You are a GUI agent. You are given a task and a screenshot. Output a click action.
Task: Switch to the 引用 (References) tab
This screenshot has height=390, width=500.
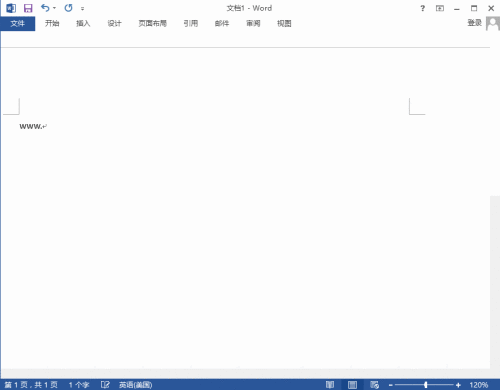click(191, 23)
